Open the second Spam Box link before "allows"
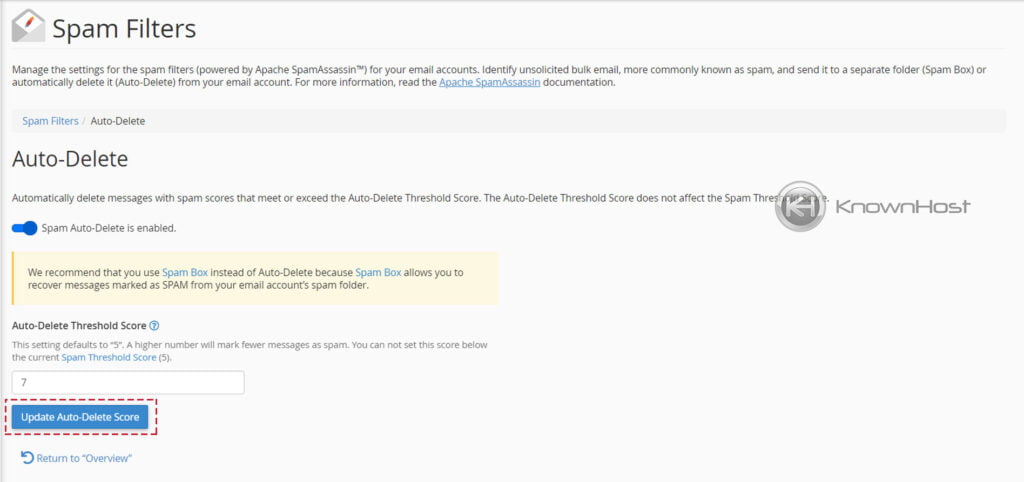This screenshot has width=1024, height=482. point(378,272)
